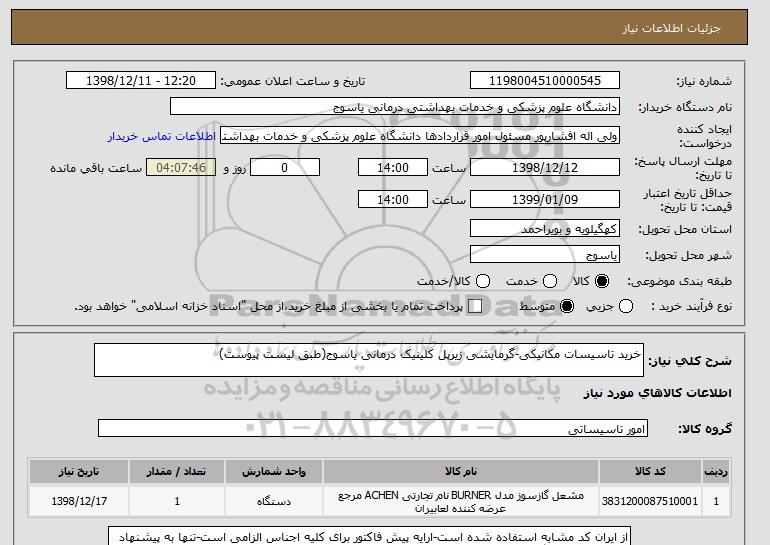Image resolution: width=770 pixels, height=545 pixels.
Task: Choose the جزیی purchase process option
Action: coord(626,306)
